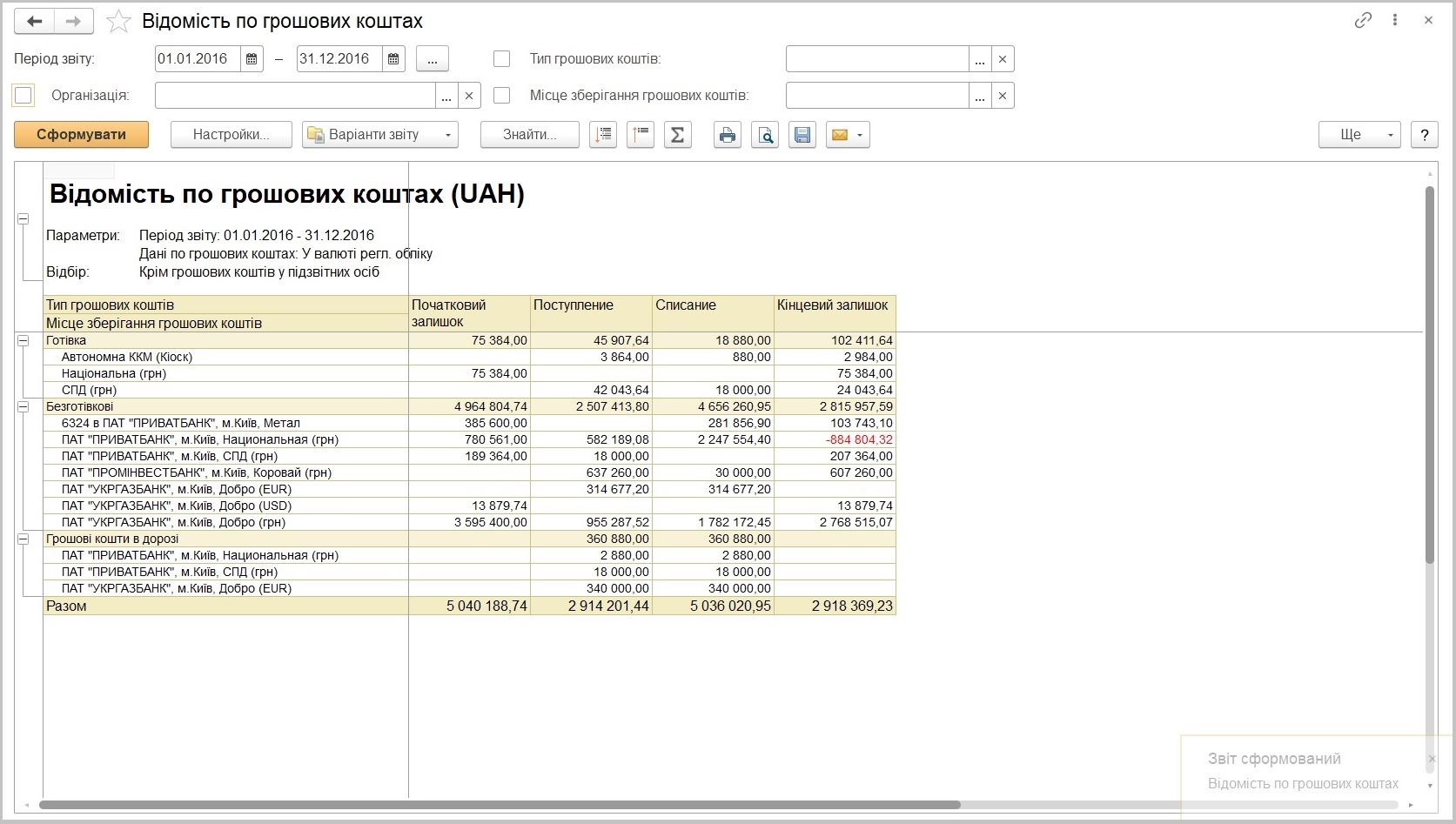Click the Місце зберігання грошових коштів input
Viewport: 1456px width, 824px height.
[x=877, y=96]
